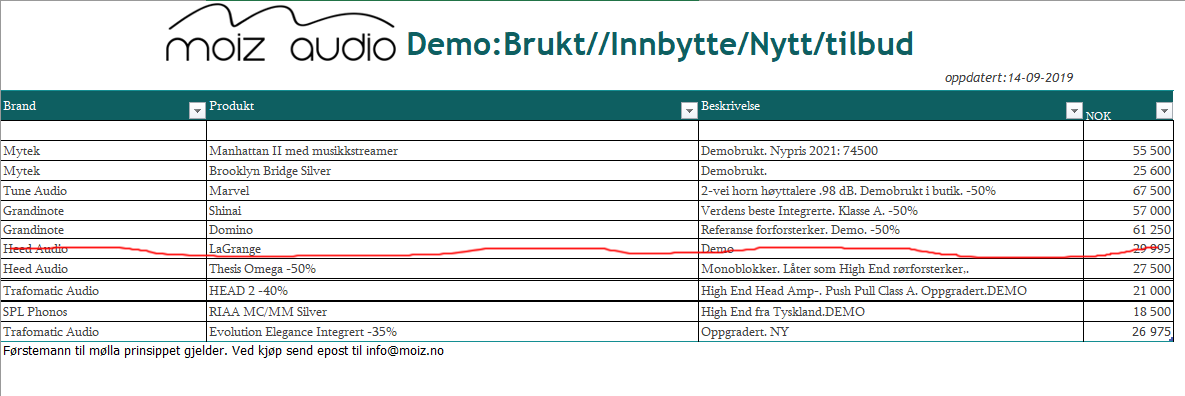Select HEAD 2 -40% cell
This screenshot has height=396, width=1185.
(452, 291)
